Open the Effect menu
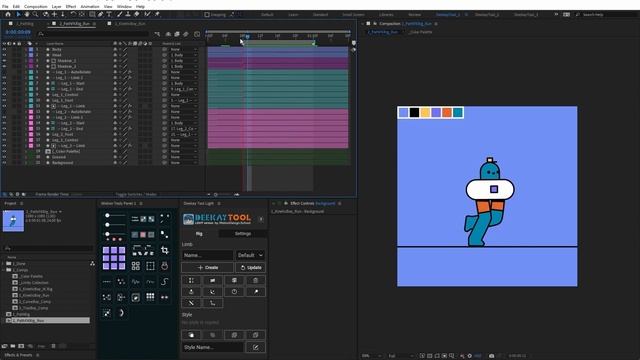The height and width of the screenshot is (360, 640). click(x=71, y=7)
